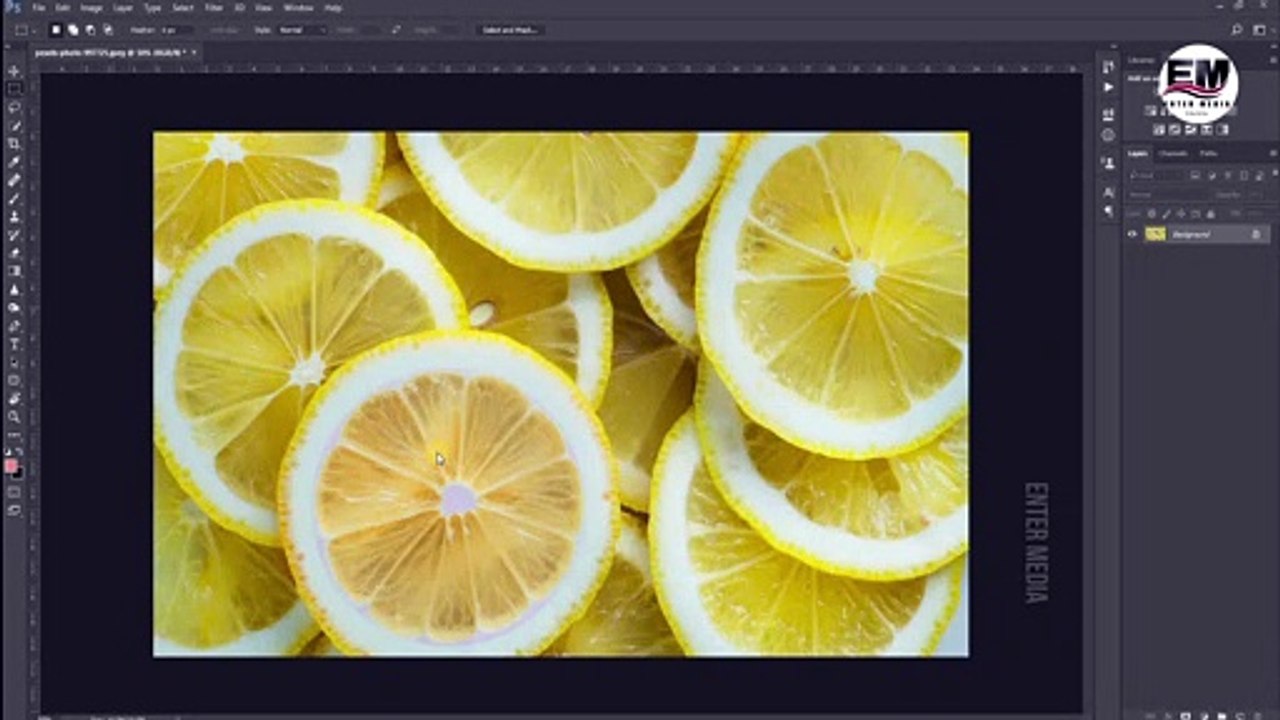
Task: Select the Horizontal Type tool
Action: point(14,343)
